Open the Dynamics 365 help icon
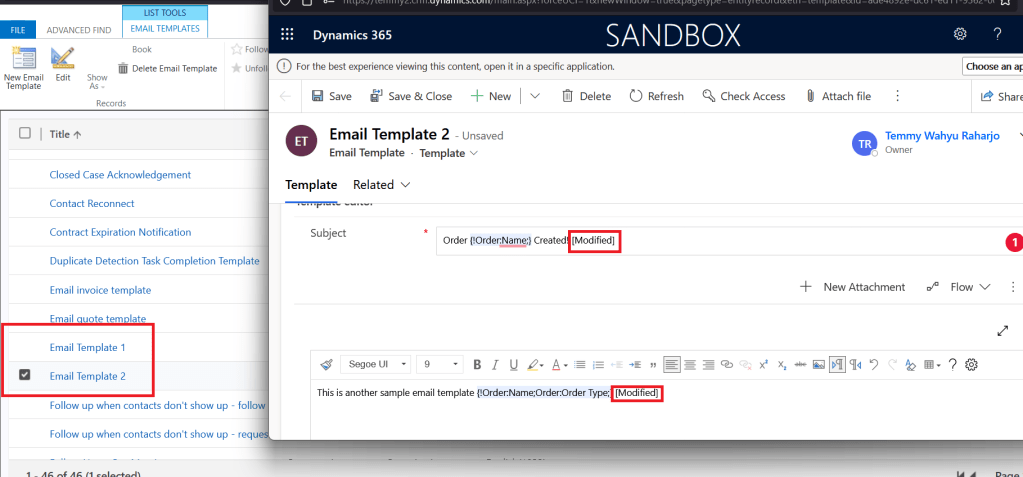 tap(998, 34)
